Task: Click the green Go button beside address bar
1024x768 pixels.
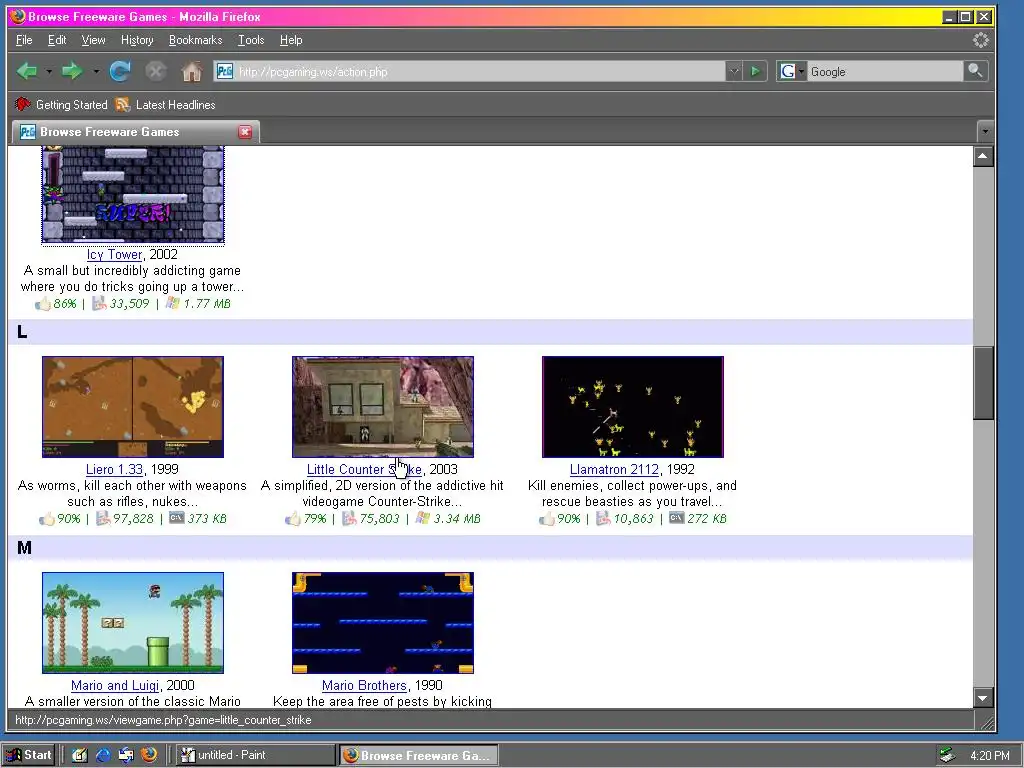Action: click(x=756, y=71)
